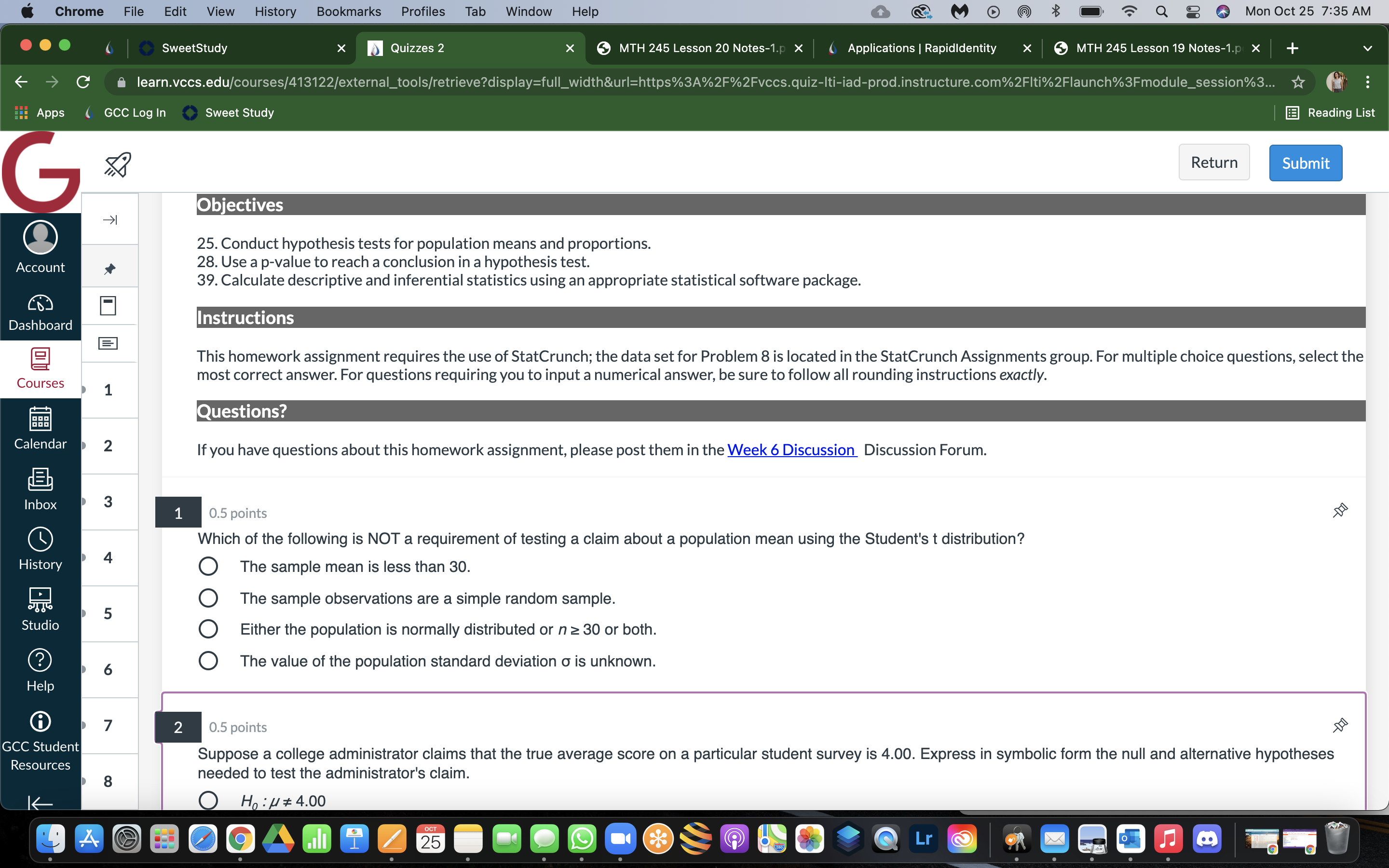Open the Calendar sidebar icon
The height and width of the screenshot is (868, 1389).
tap(40, 428)
